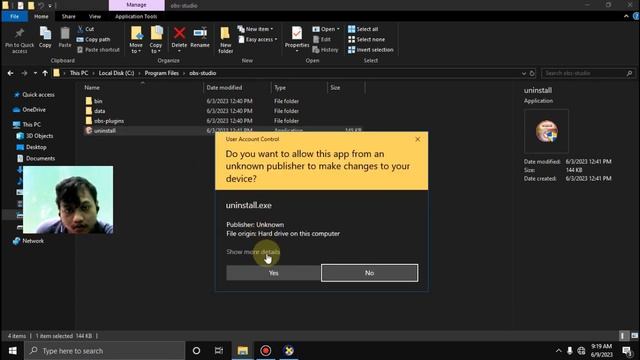Click the refresh button beside address bar
640x360 pixels.
point(532,73)
